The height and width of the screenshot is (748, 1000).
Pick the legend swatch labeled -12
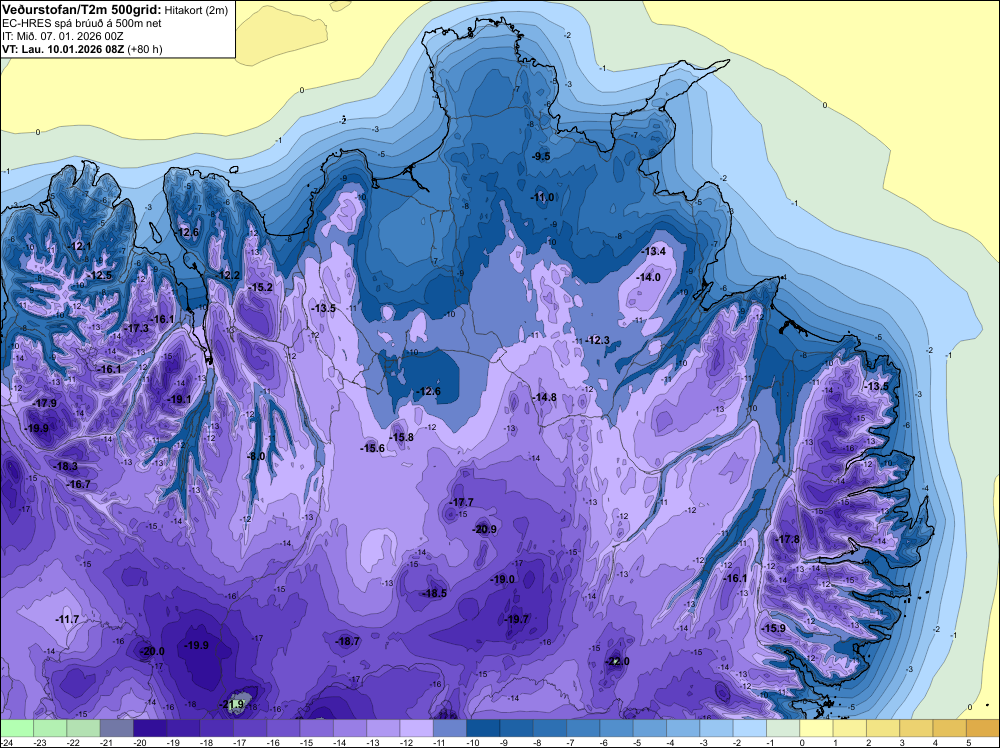coord(416,728)
